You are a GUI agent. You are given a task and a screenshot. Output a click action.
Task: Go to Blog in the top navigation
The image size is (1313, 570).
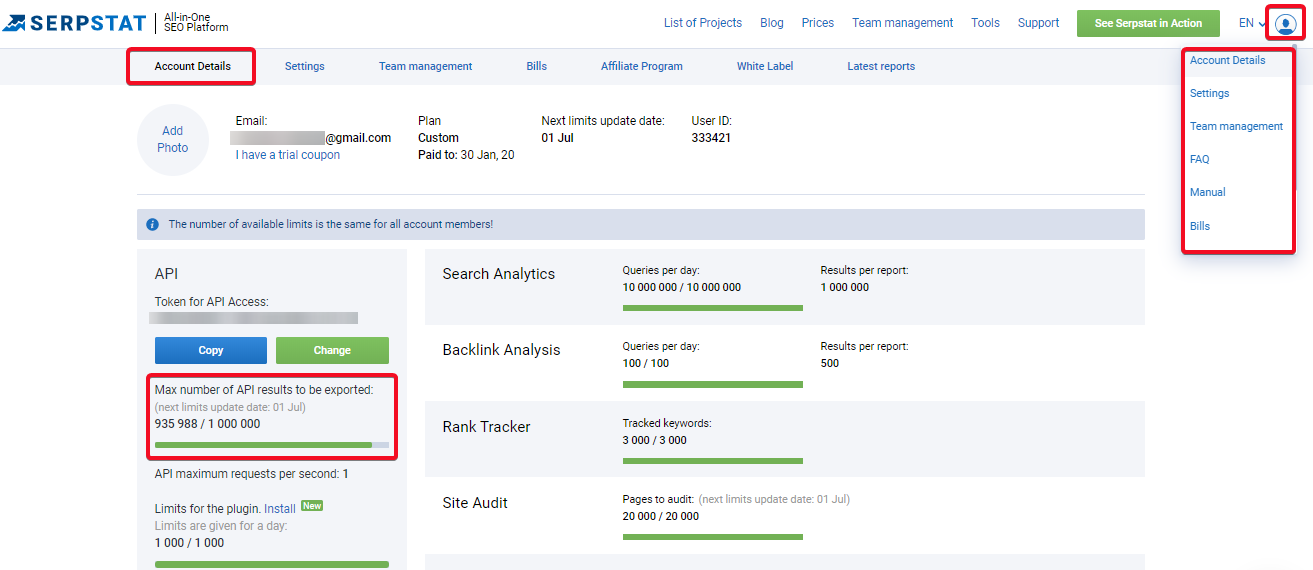pos(772,23)
